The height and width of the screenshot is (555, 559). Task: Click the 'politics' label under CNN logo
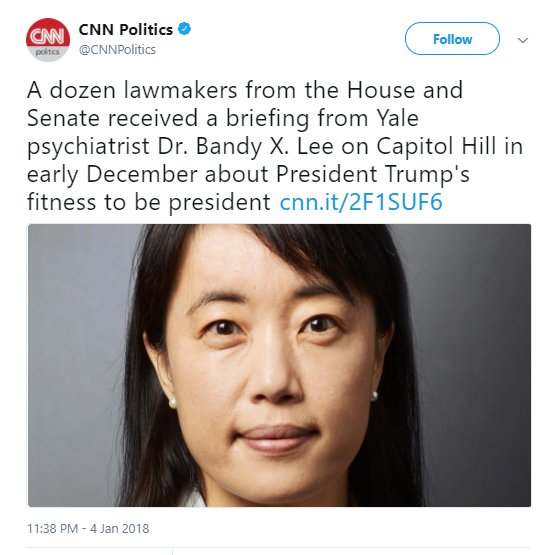point(48,52)
